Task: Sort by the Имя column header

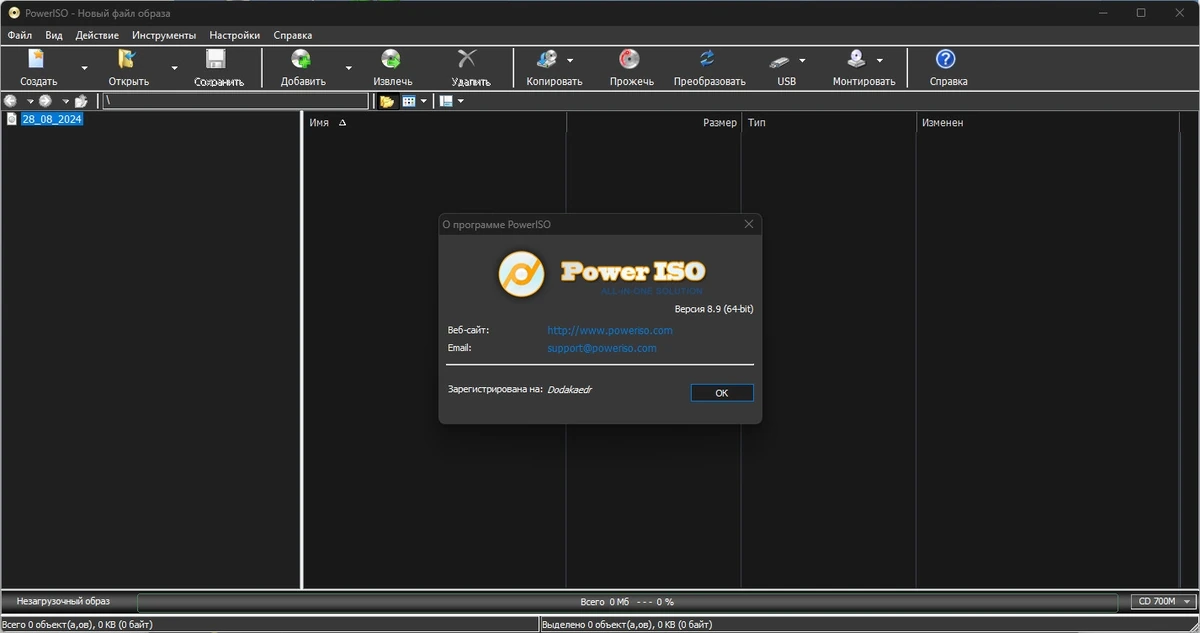Action: click(x=435, y=122)
